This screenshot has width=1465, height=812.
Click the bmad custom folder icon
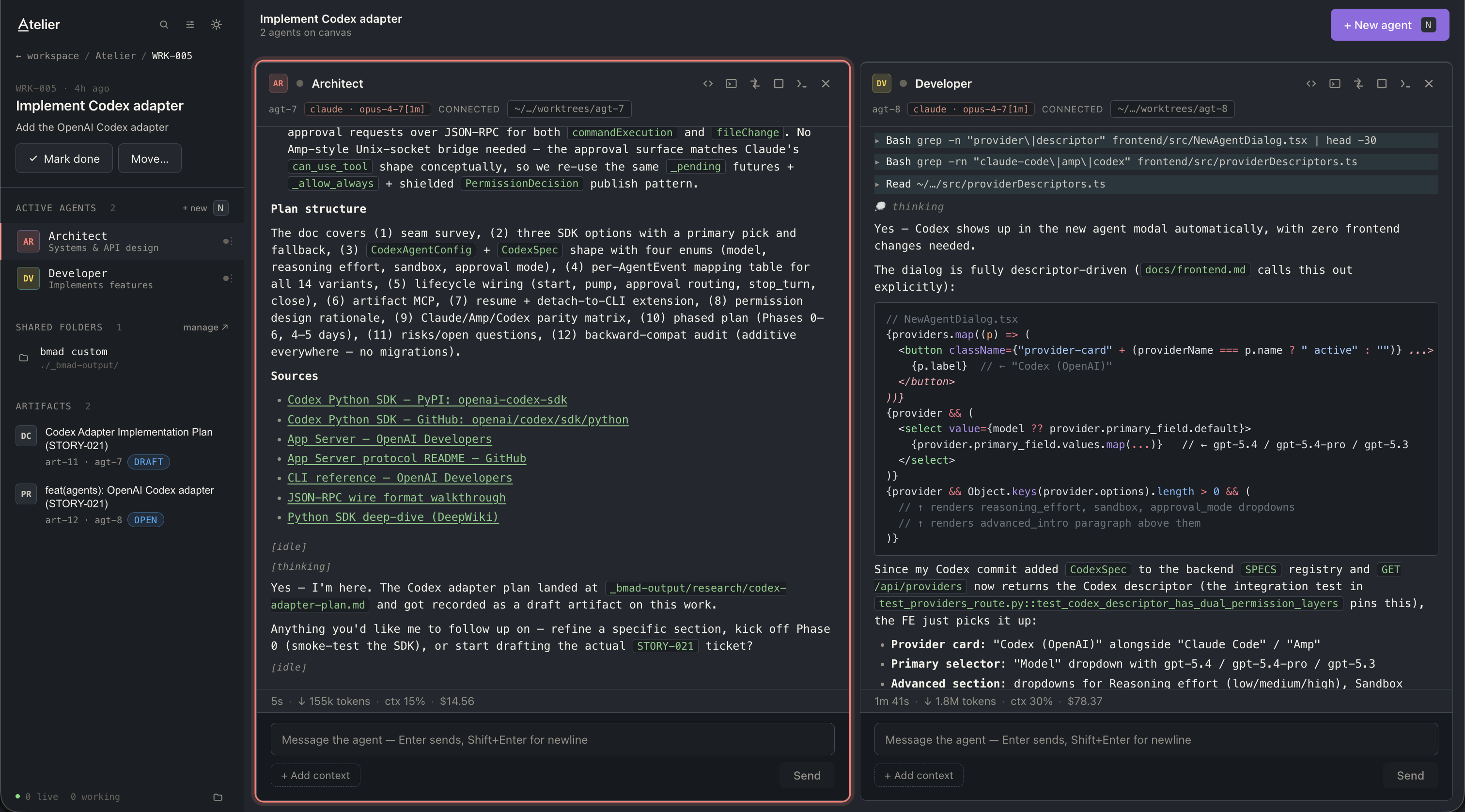pyautogui.click(x=24, y=358)
